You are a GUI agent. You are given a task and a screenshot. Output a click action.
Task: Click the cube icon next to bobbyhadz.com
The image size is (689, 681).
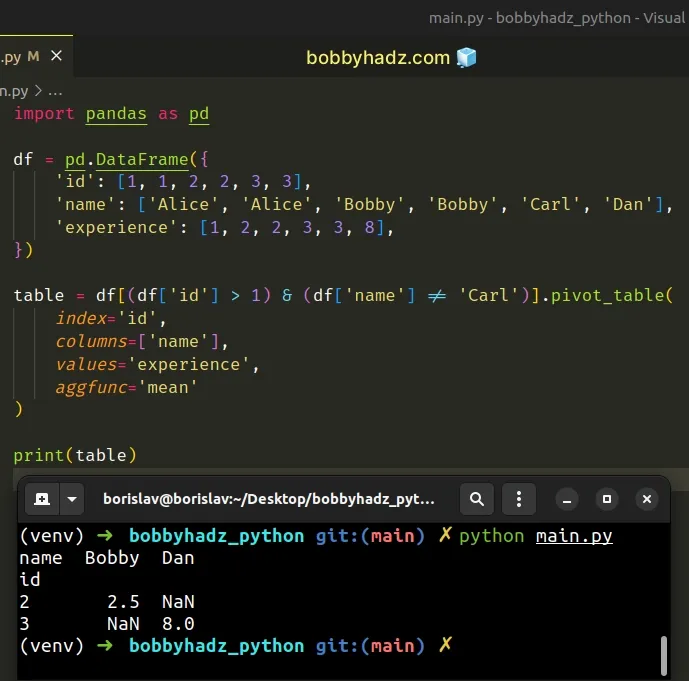coord(466,58)
